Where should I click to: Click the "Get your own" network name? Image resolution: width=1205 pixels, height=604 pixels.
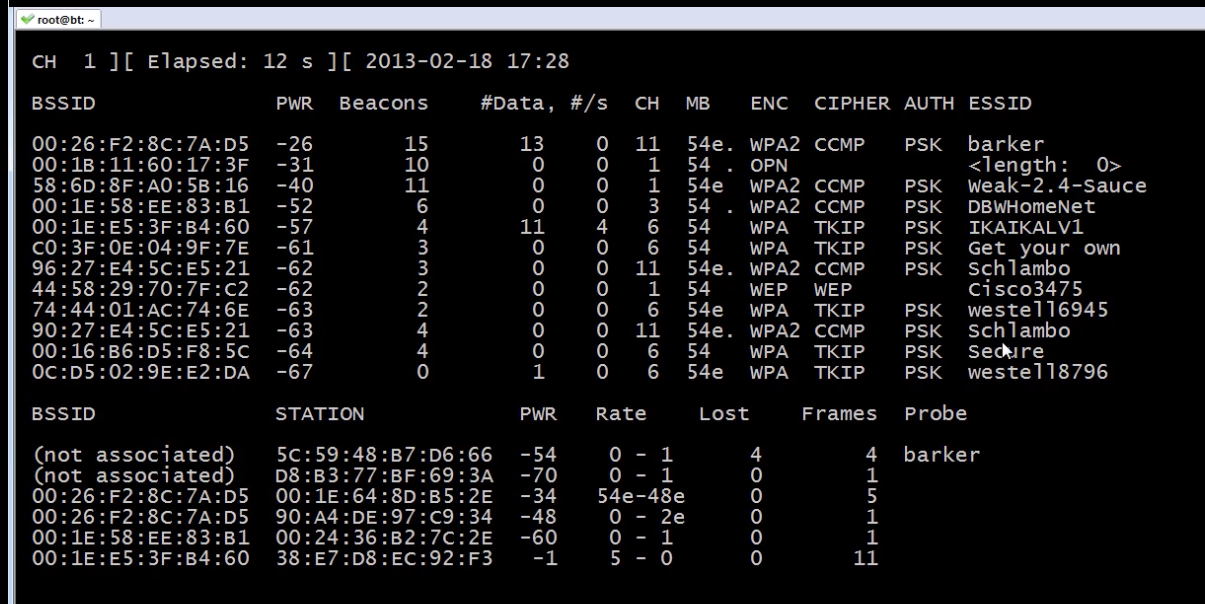1044,248
